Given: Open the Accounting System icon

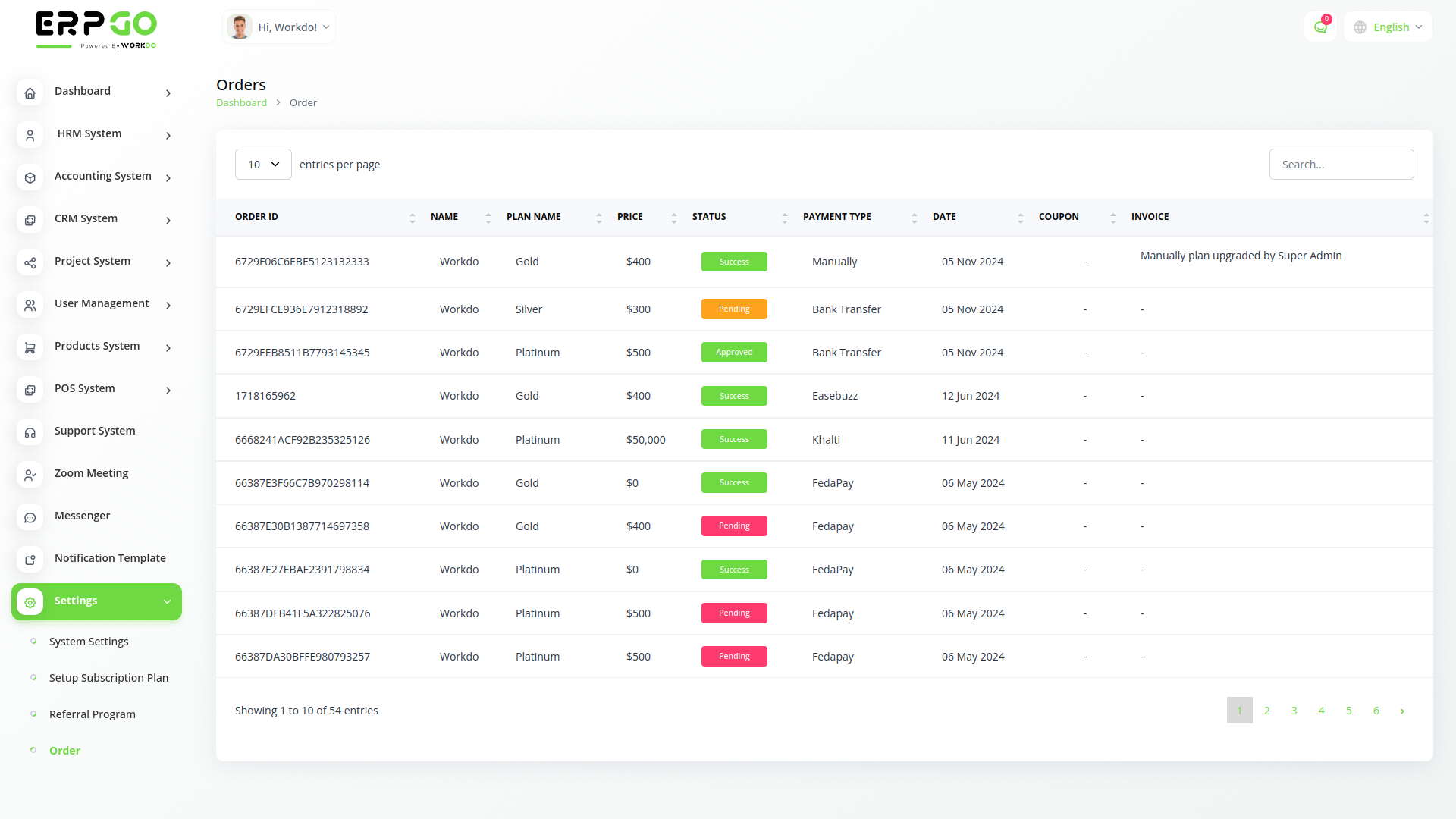Looking at the screenshot, I should pos(30,177).
